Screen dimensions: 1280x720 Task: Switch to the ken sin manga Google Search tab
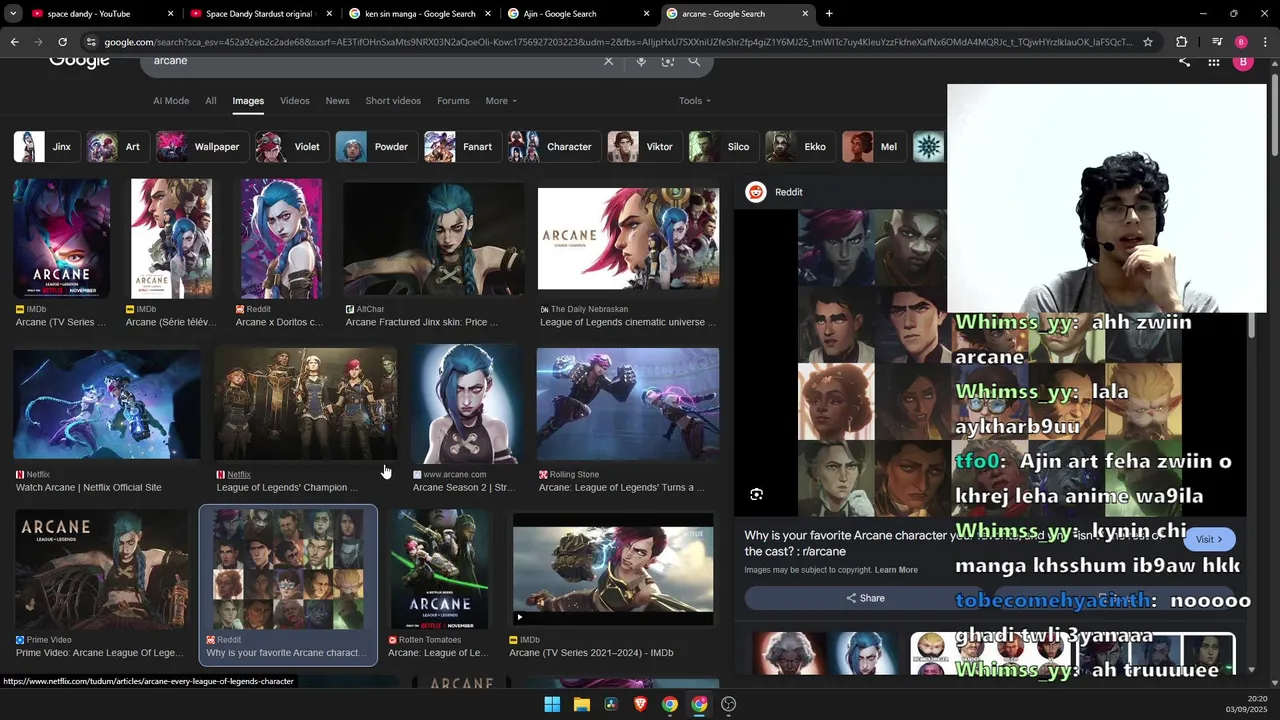(x=420, y=14)
